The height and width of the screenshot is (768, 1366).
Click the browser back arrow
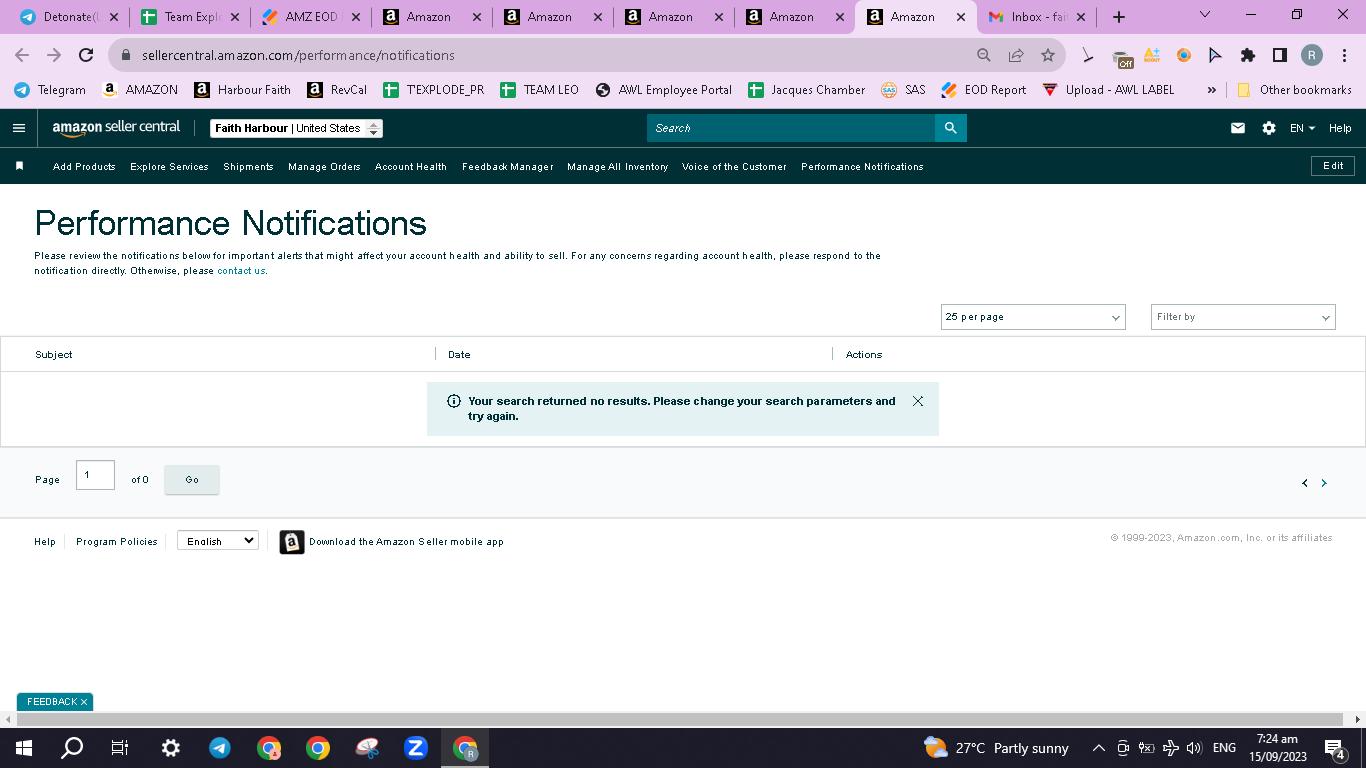[22, 55]
